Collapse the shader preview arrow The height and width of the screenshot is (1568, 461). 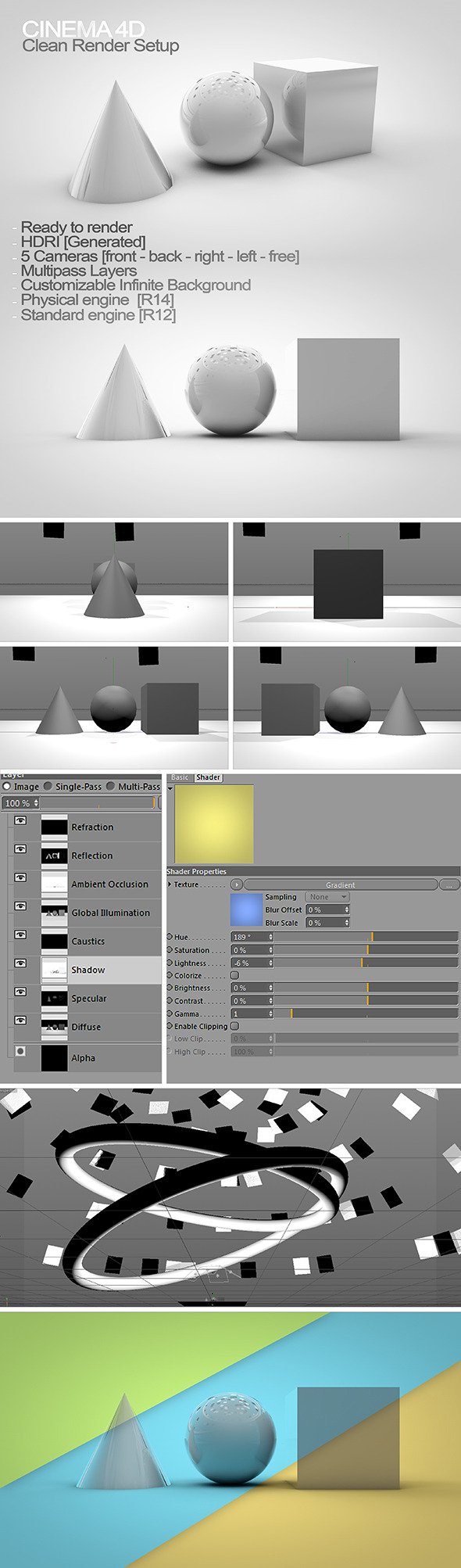170,788
